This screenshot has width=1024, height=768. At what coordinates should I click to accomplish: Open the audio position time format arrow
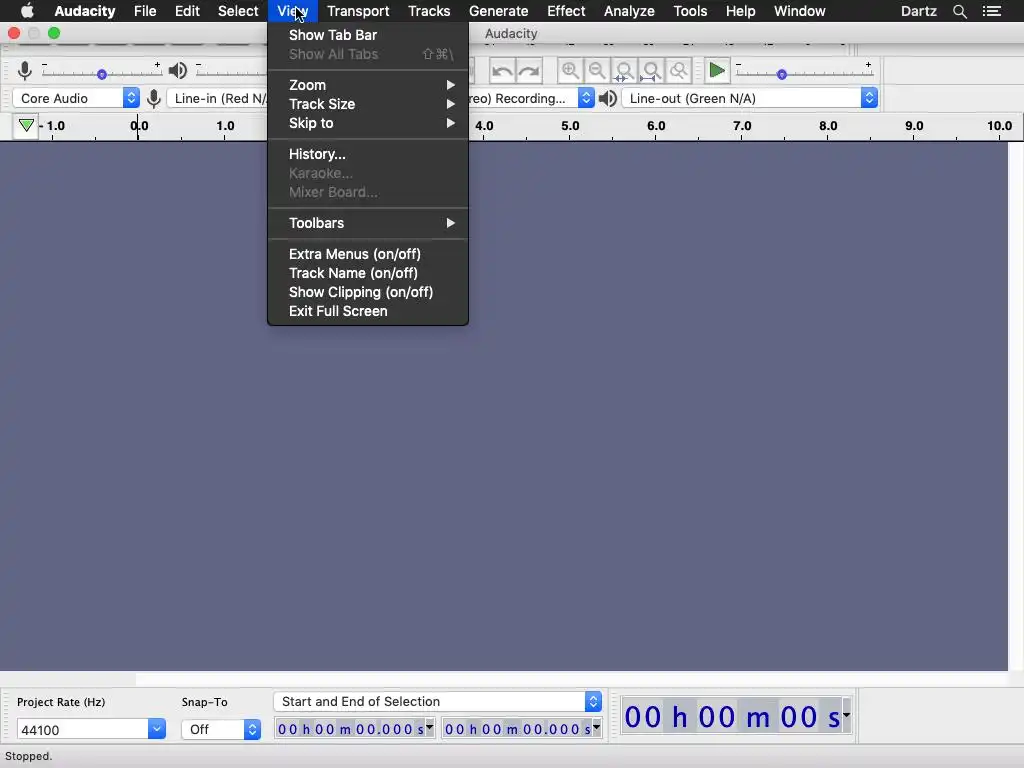point(846,714)
